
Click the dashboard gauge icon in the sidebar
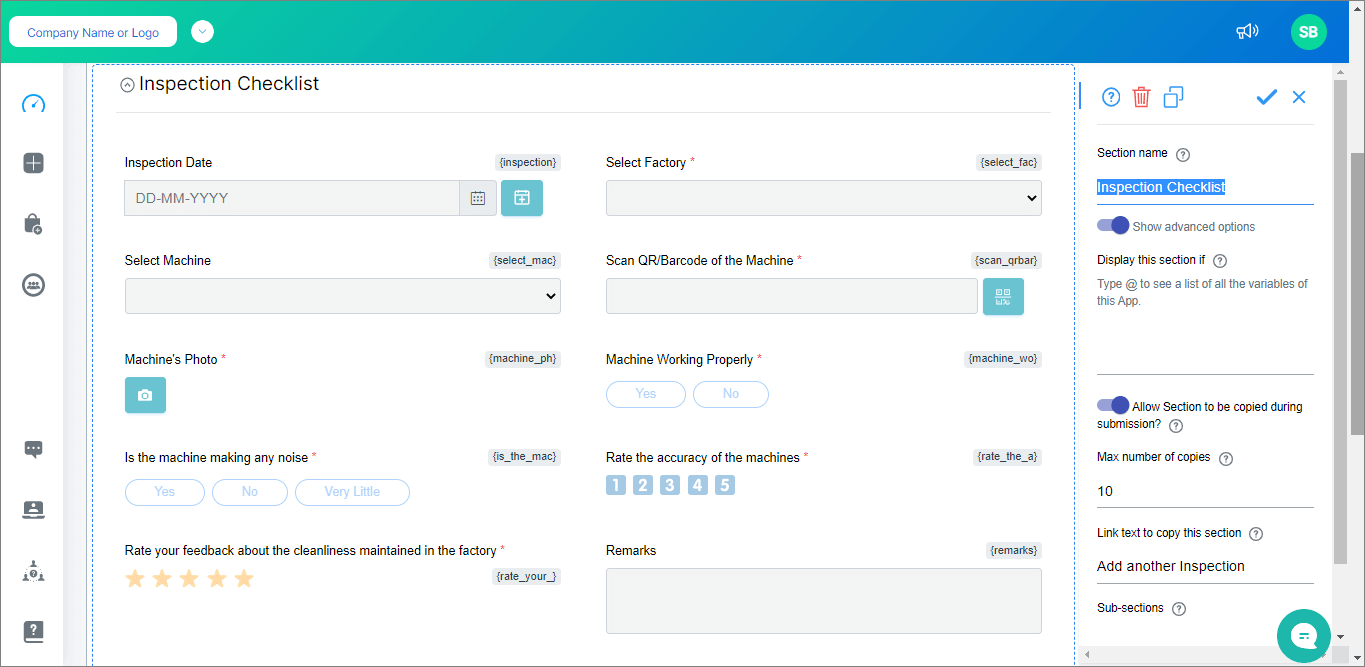tap(33, 103)
